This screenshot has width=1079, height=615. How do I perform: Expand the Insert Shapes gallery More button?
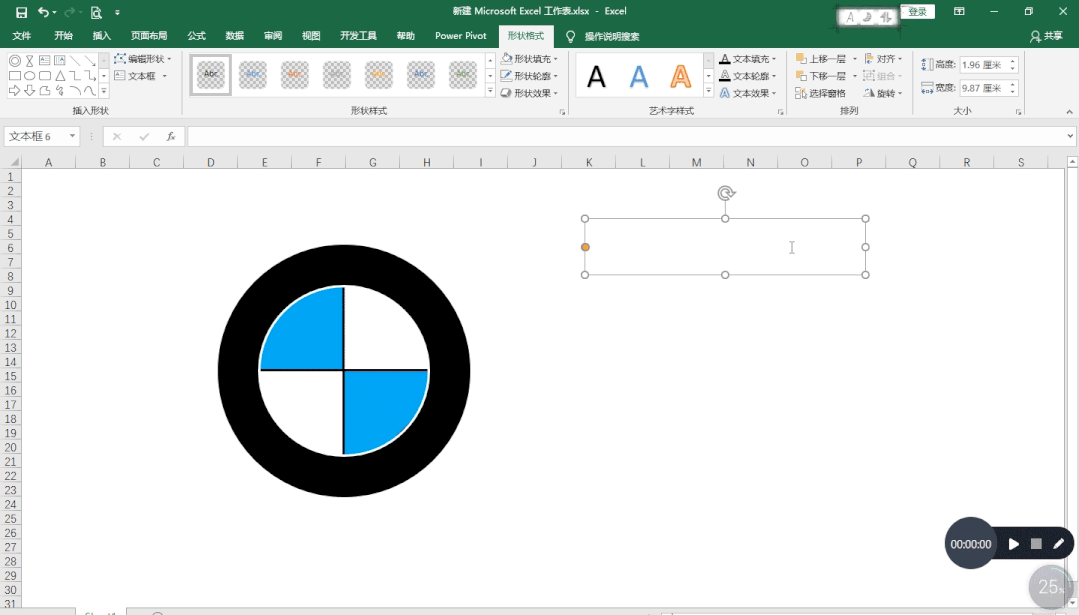tap(104, 91)
